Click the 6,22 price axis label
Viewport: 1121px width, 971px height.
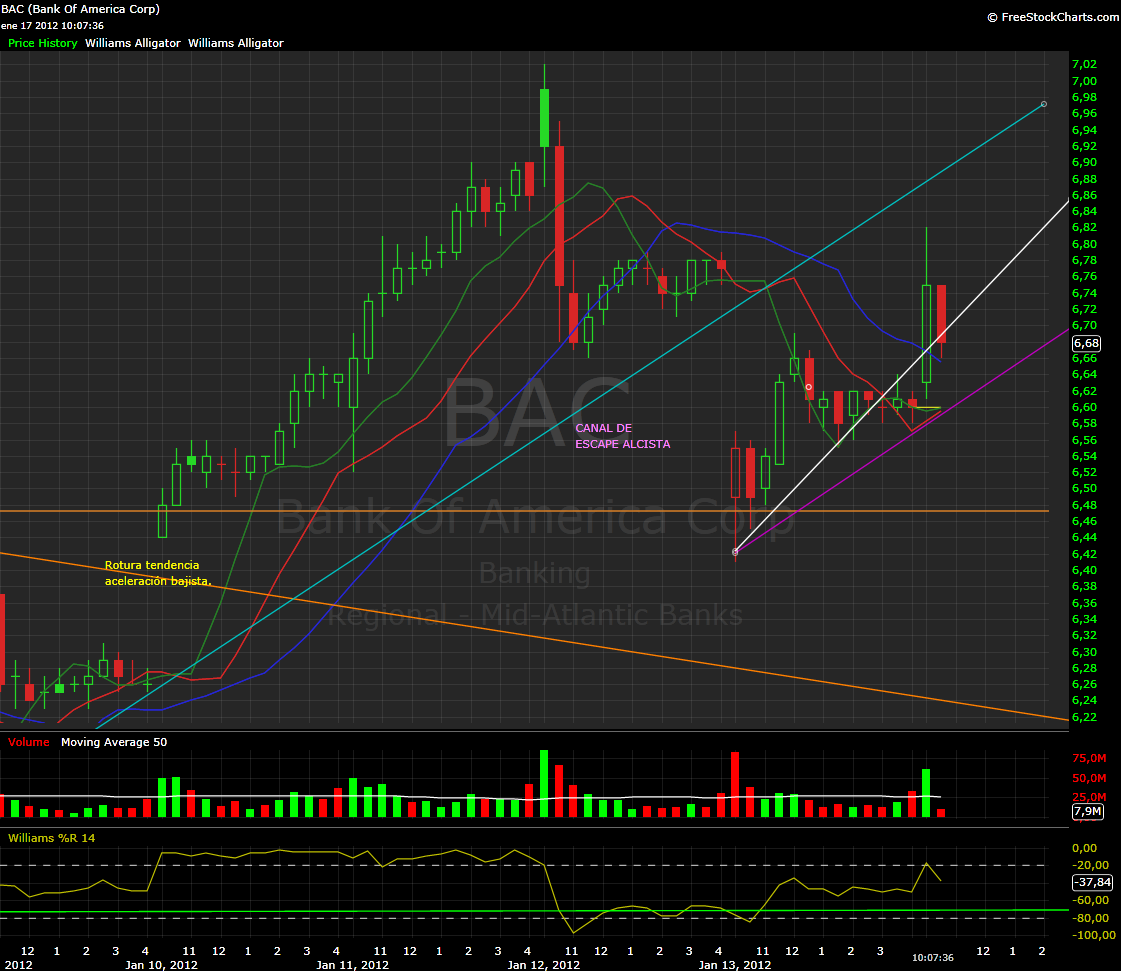point(1085,717)
